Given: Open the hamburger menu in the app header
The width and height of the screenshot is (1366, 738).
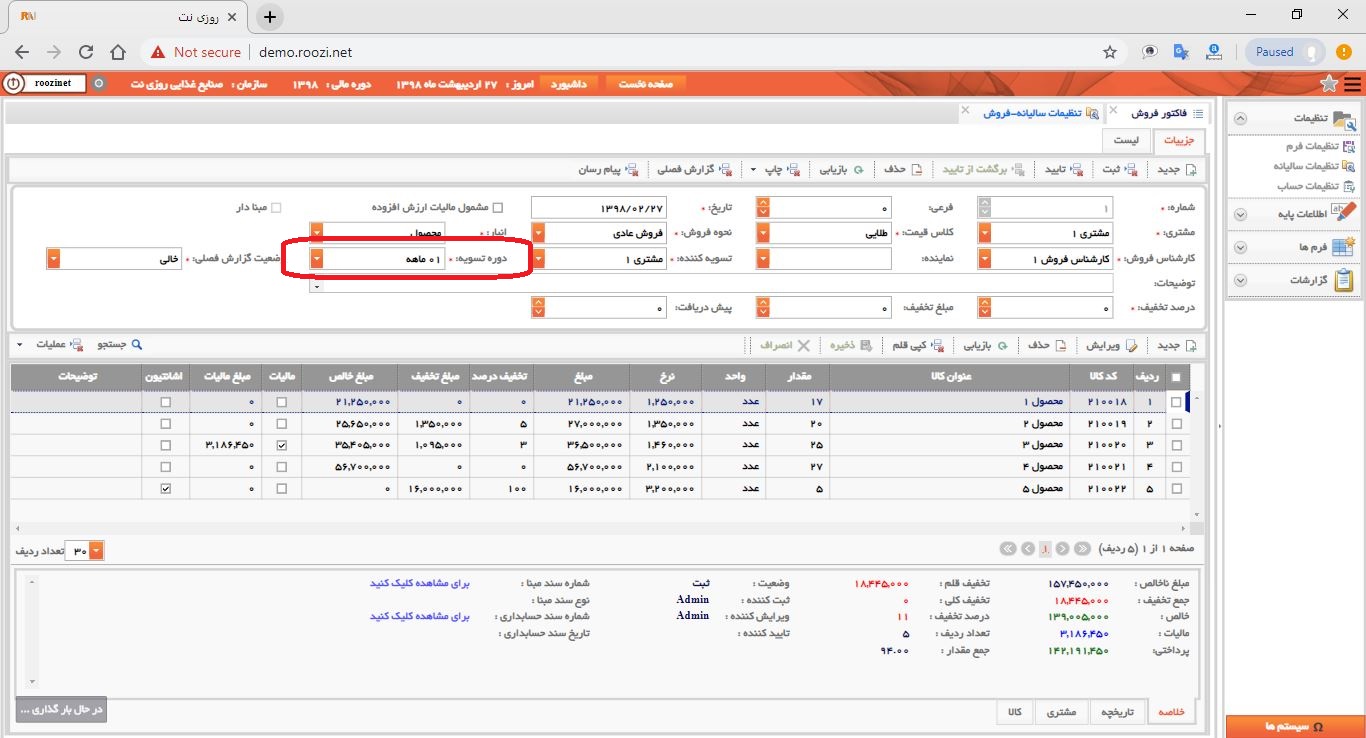Looking at the screenshot, I should (x=1352, y=83).
